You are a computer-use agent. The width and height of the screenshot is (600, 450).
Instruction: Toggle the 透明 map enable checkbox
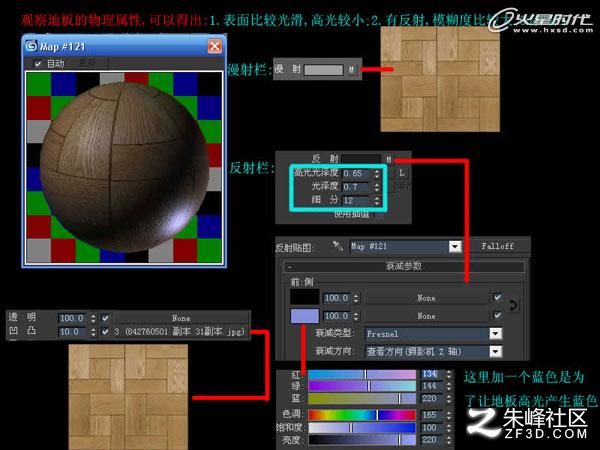105,318
